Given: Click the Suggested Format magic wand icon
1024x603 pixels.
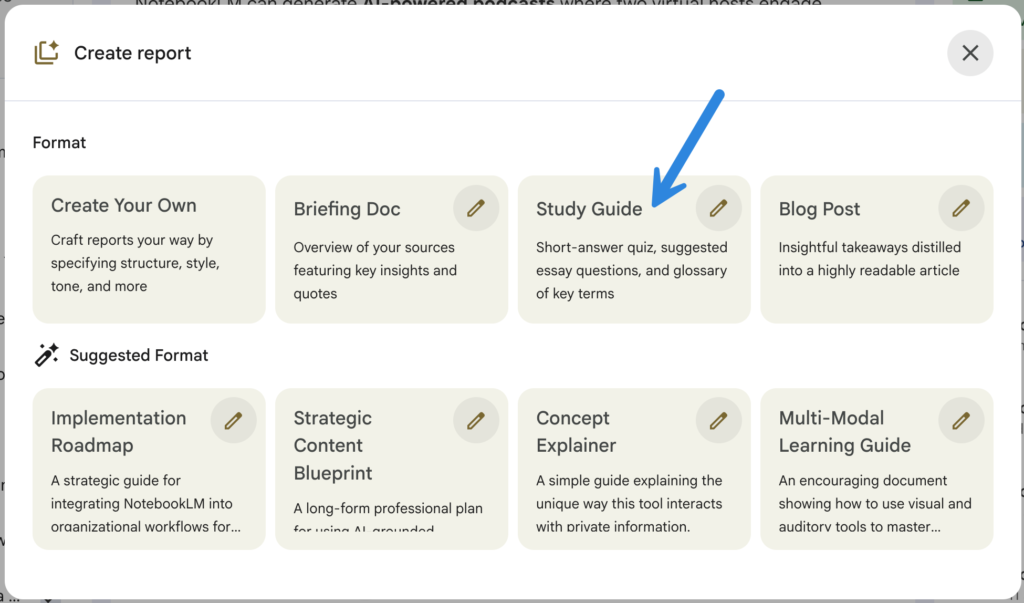Looking at the screenshot, I should click(x=46, y=355).
